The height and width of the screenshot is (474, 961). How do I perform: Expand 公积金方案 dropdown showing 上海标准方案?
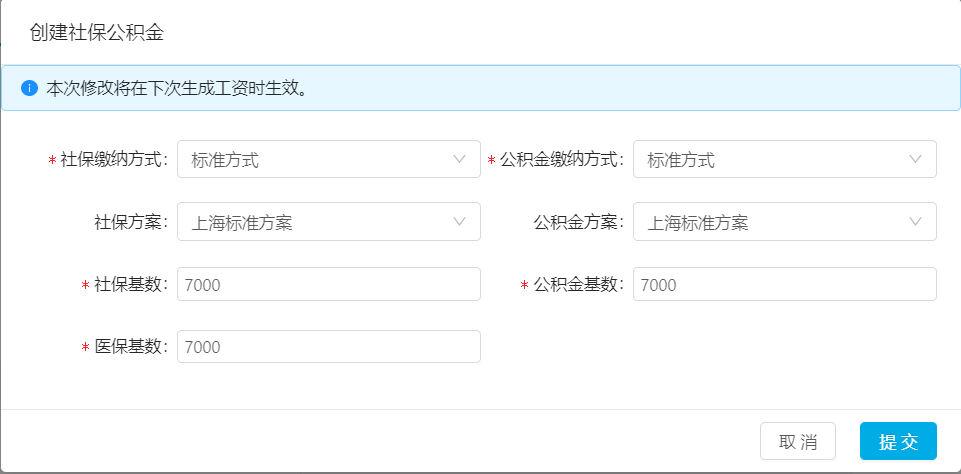[x=784, y=221]
